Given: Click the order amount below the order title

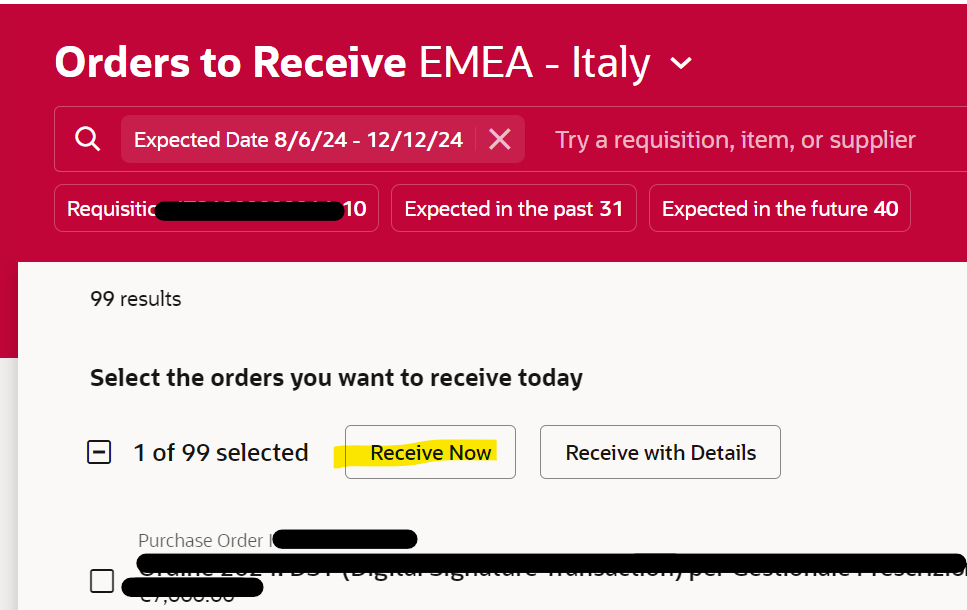Looking at the screenshot, I should coord(195,590).
